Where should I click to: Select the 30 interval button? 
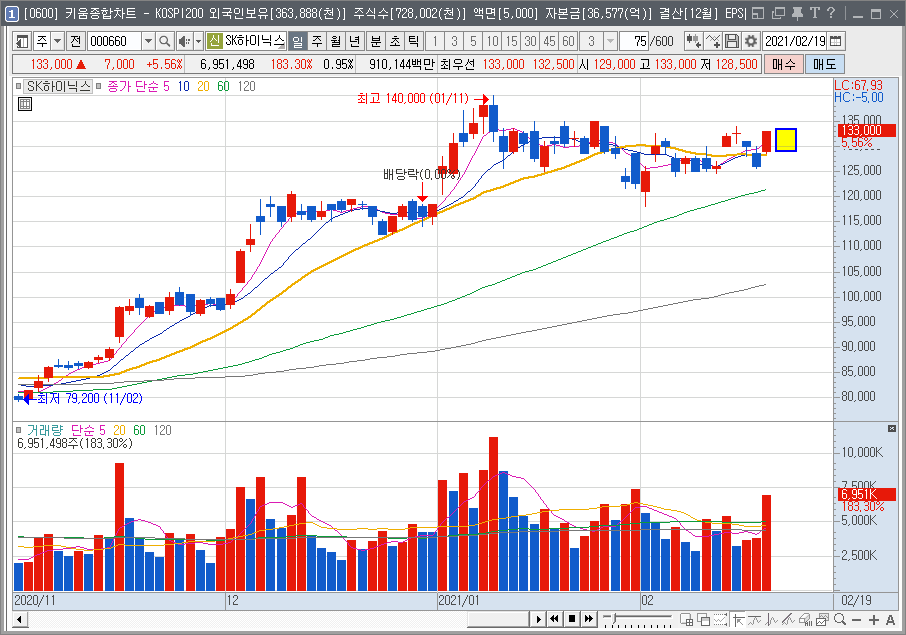[530, 41]
